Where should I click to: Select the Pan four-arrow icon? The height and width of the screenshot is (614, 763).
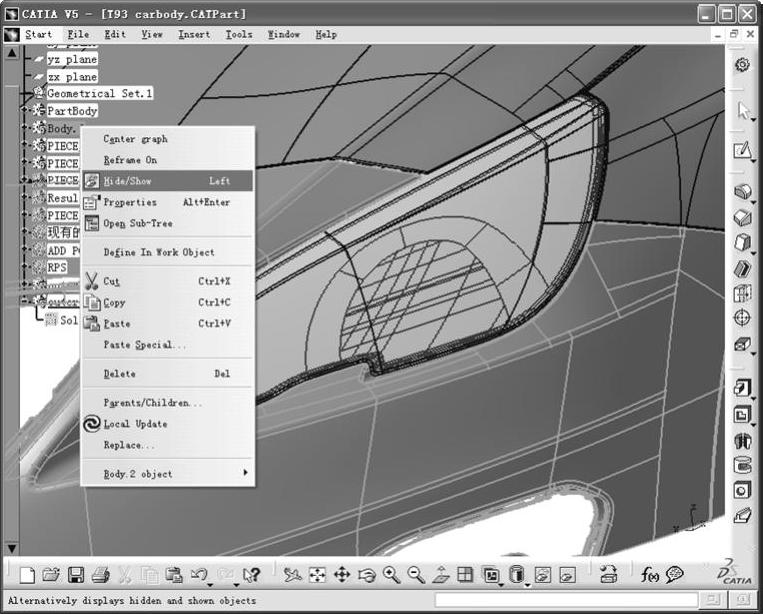pyautogui.click(x=342, y=575)
